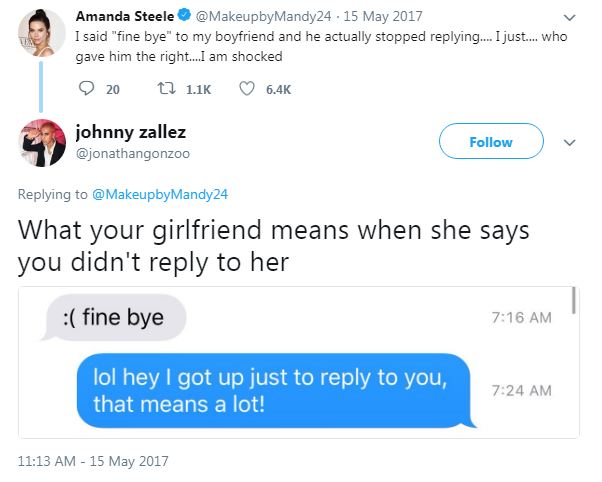602x482 pixels.
Task: Expand options chevron on Amanda's tweet
Action: [569, 18]
